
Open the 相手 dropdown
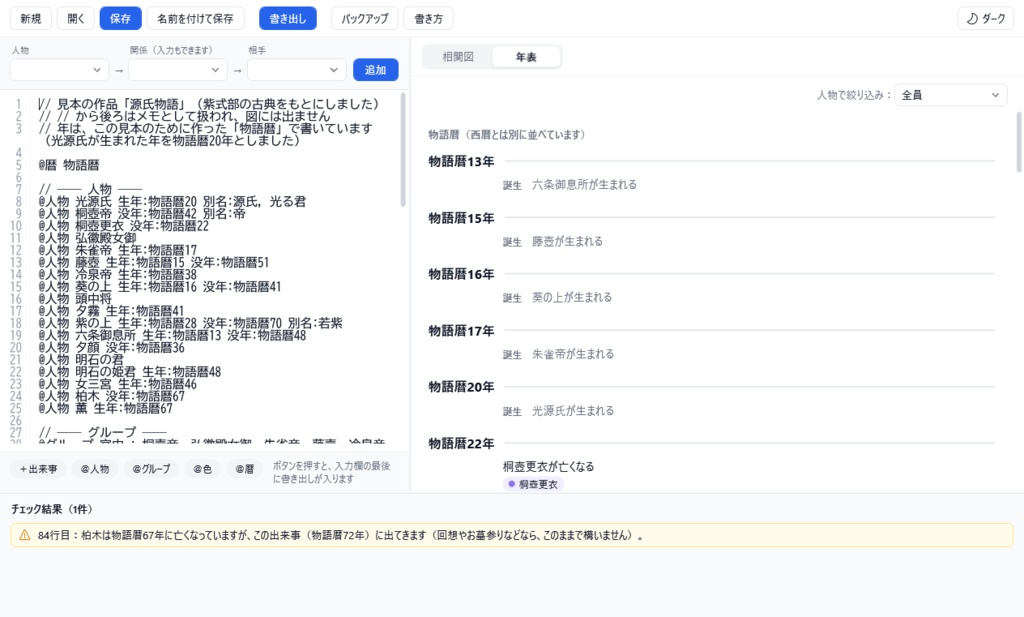(296, 70)
